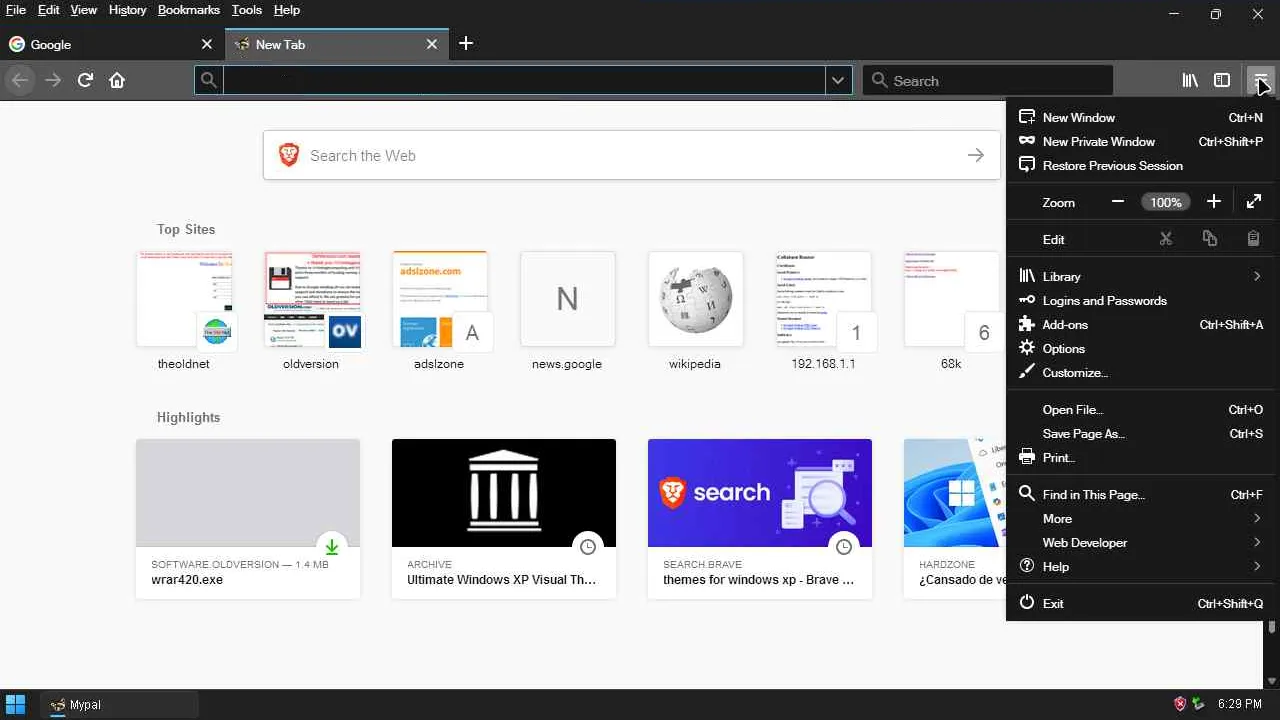Click the forward navigation arrow
This screenshot has width=1280, height=720.
[x=53, y=80]
